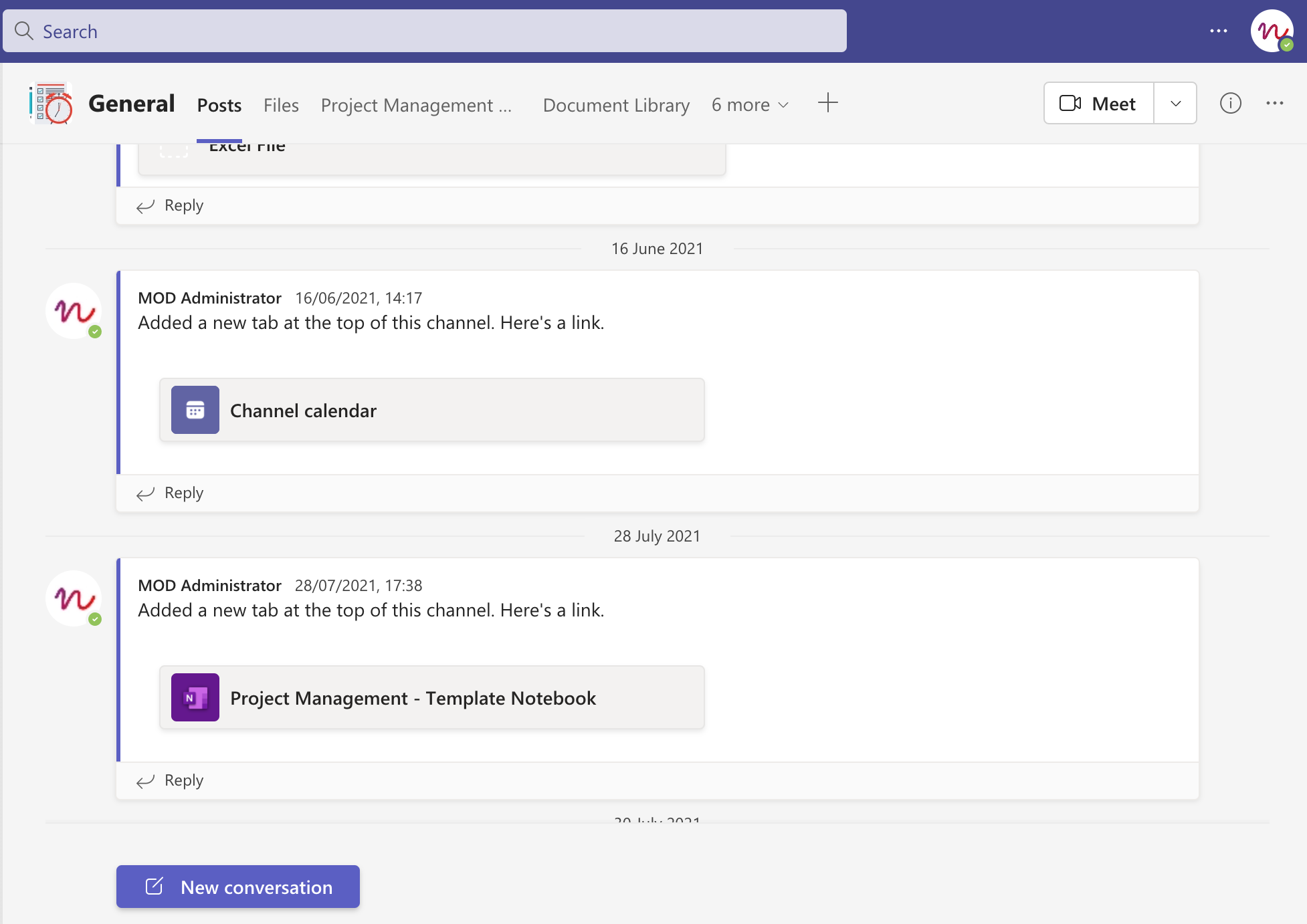Click the Channel calendar icon
The height and width of the screenshot is (924, 1307).
195,410
